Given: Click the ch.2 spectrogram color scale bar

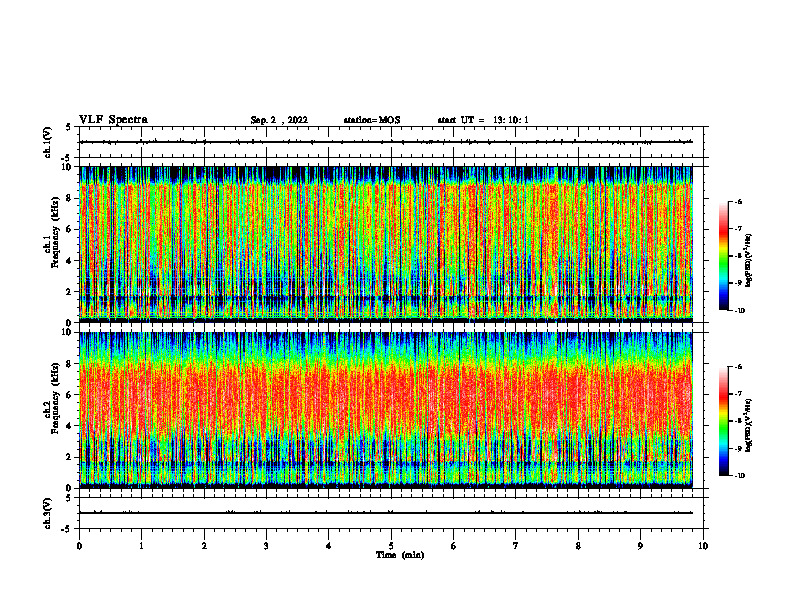Looking at the screenshot, I should click(723, 421).
